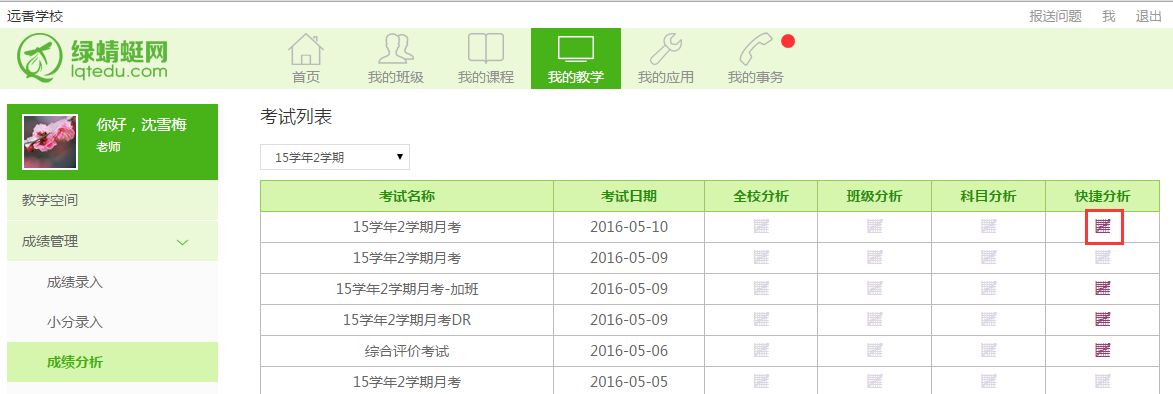This screenshot has width=1173, height=394.
Task: Go to 我的班级 navigation tab
Action: (396, 58)
